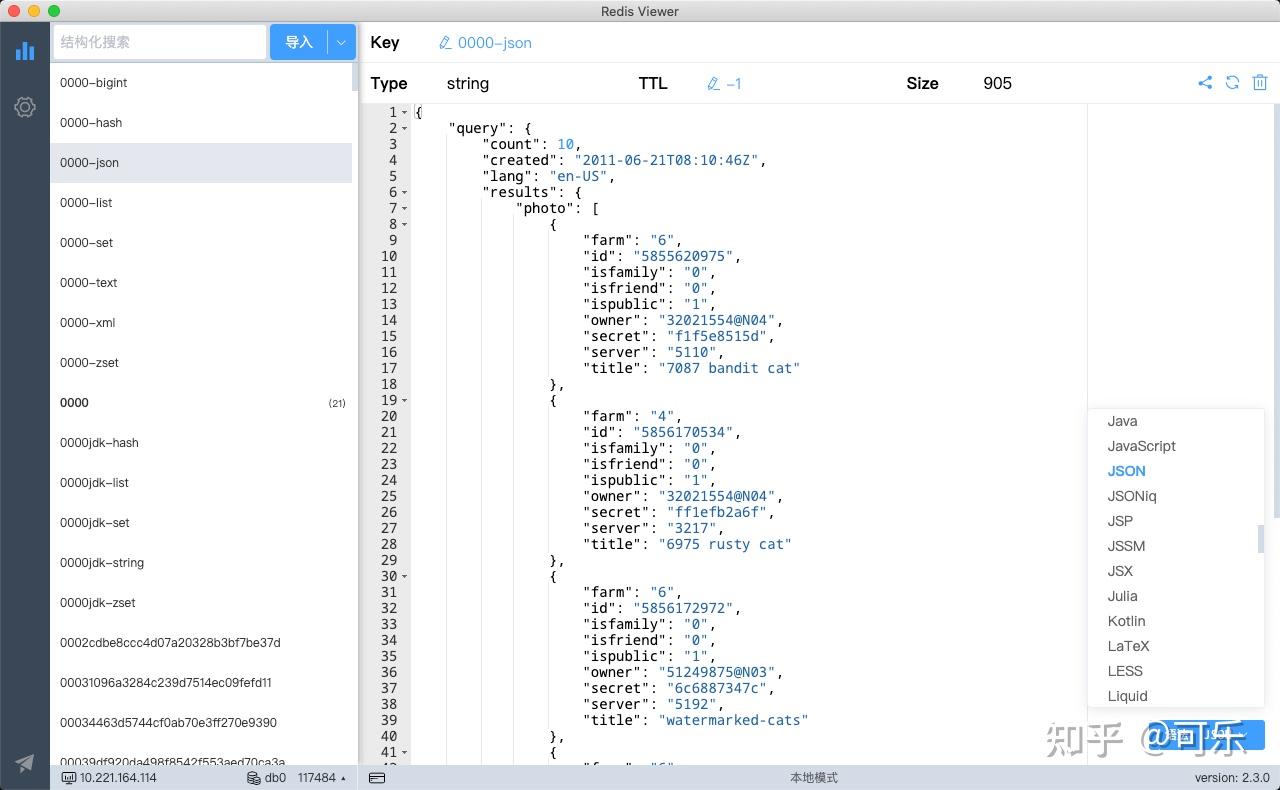Select JSON from the language list
Screen dimensions: 1280x790
pos(1126,471)
